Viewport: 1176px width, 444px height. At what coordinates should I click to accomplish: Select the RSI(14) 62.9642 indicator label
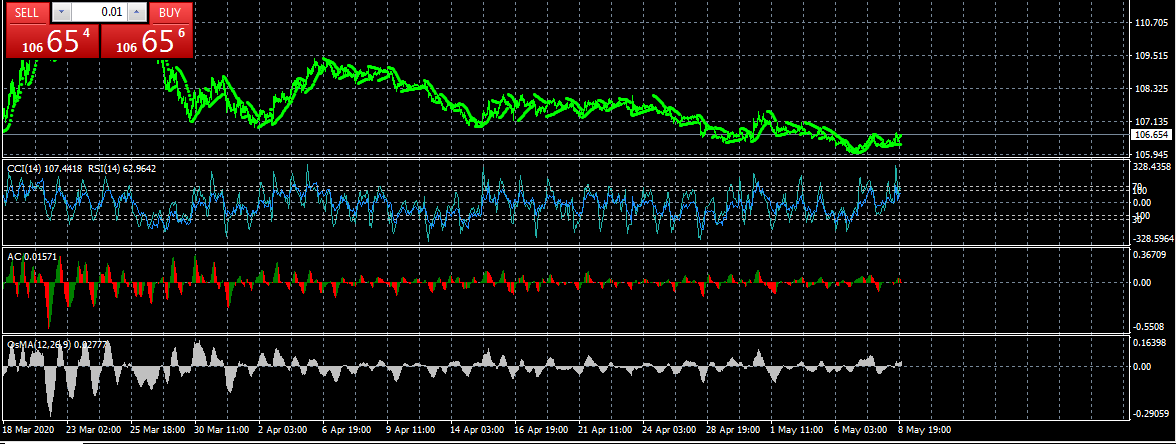[x=122, y=169]
